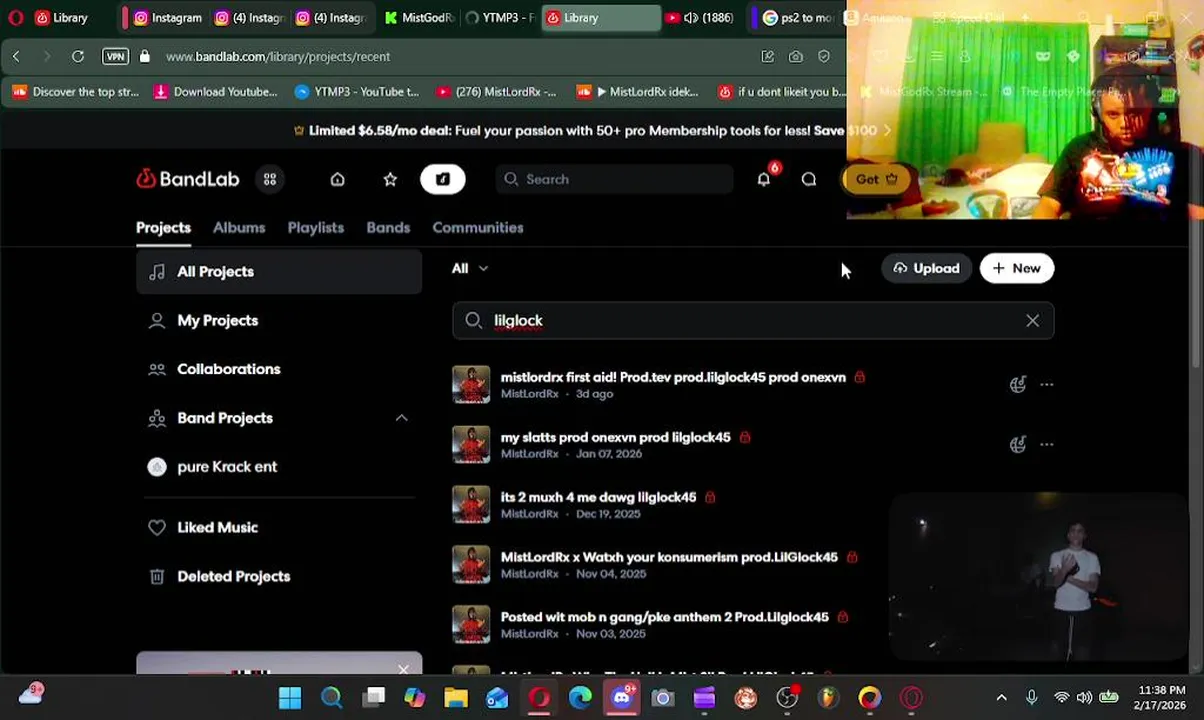Screen dimensions: 1204x720
Task: Open the volume icon in system tray
Action: tap(1084, 697)
